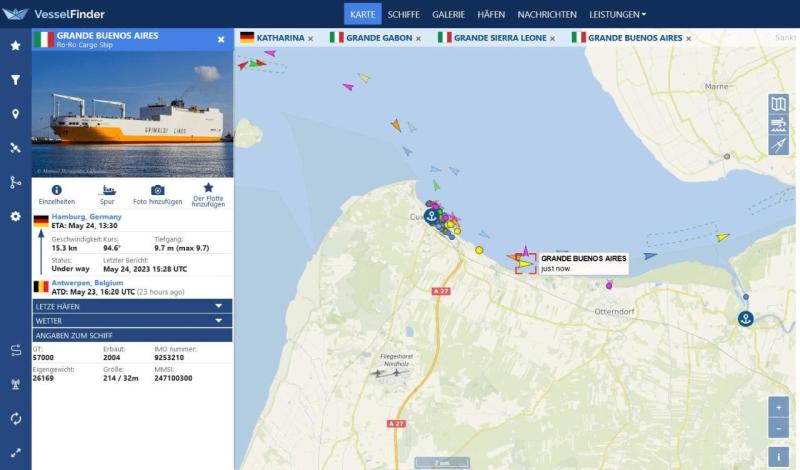
Task: Switch to the GRANDE GABON tab
Action: tap(379, 38)
